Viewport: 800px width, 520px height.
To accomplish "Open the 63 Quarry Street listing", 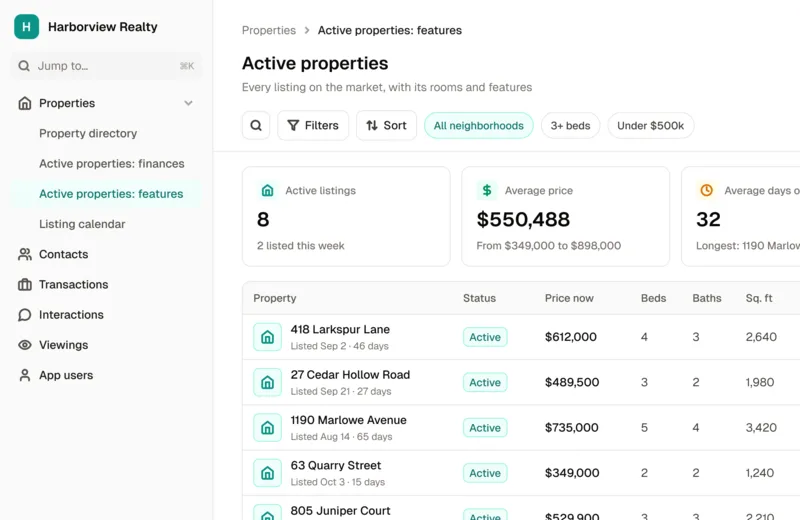I will pos(336,465).
